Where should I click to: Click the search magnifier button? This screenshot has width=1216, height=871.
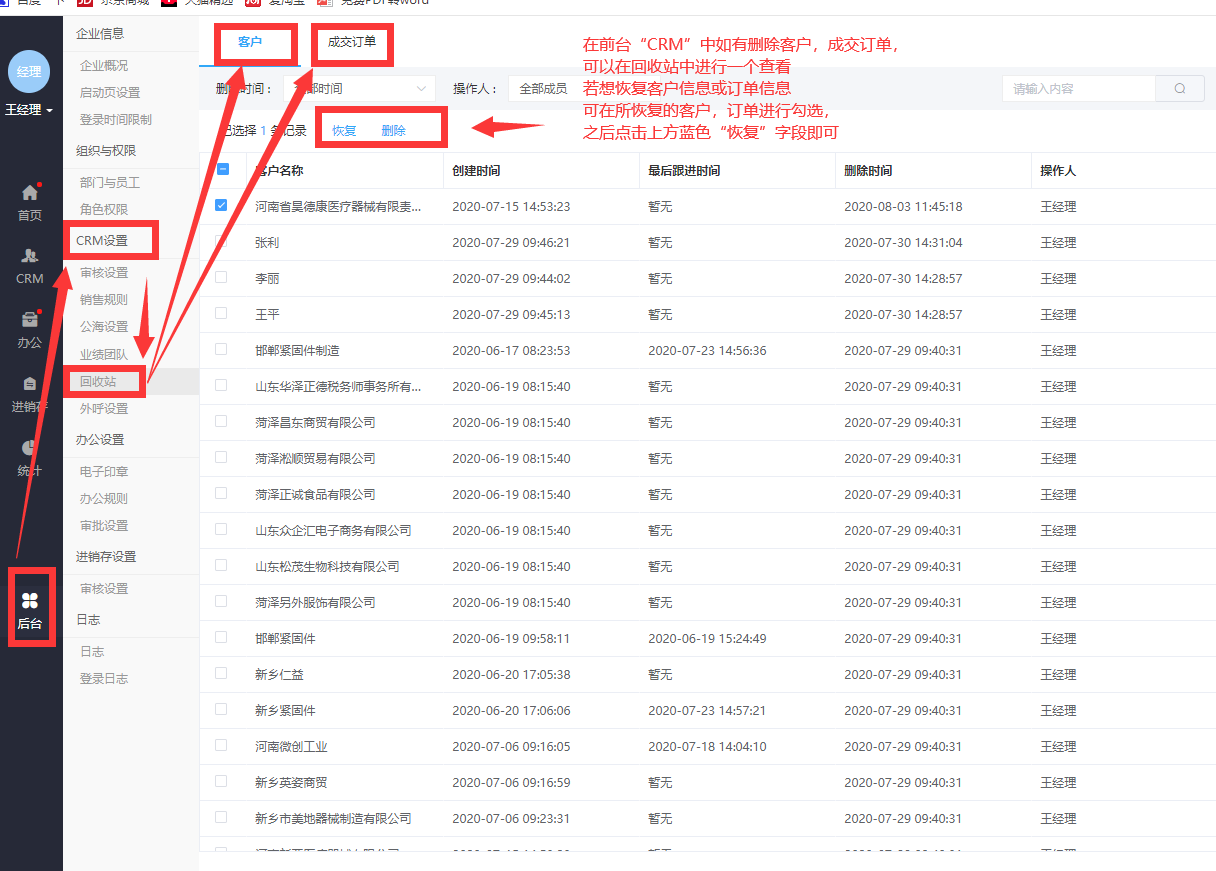pyautogui.click(x=1180, y=88)
